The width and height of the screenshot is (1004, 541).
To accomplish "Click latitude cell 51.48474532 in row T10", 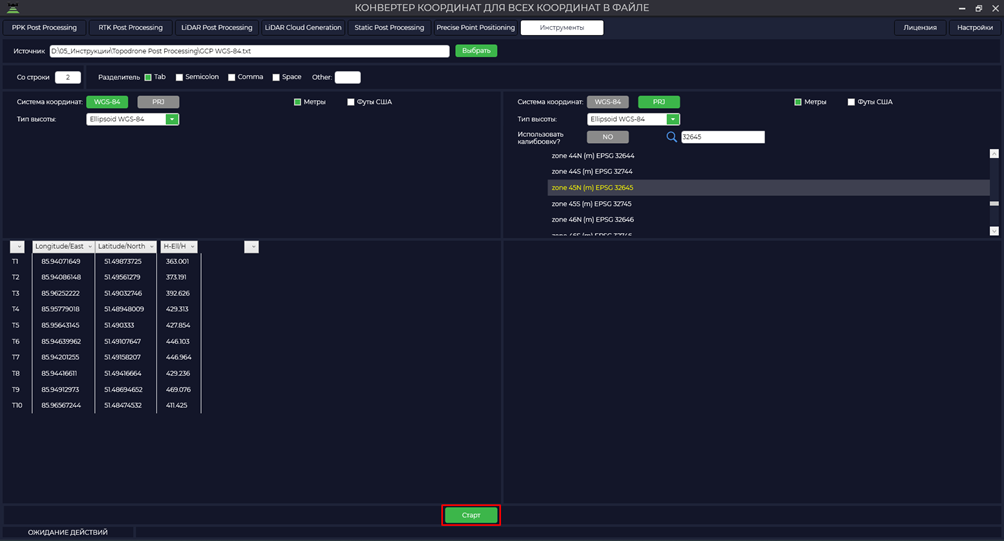I will tap(122, 405).
